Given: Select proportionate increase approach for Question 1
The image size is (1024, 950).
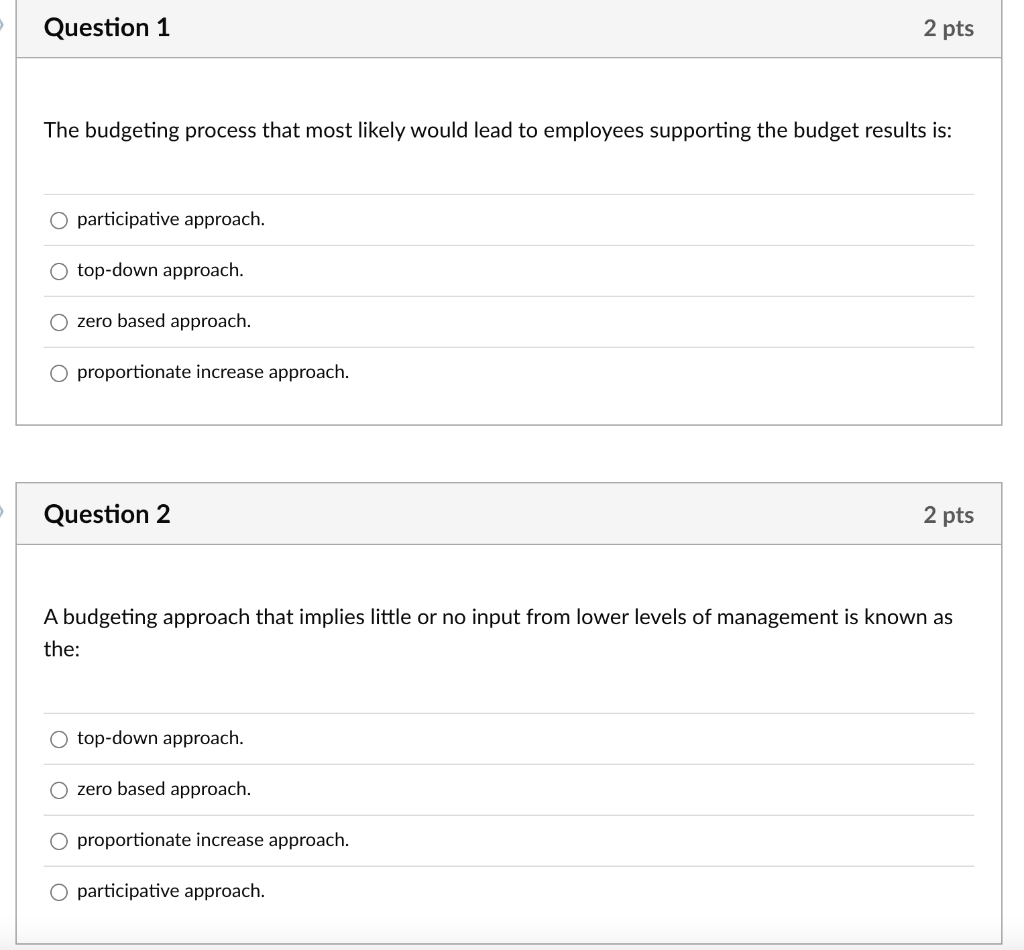Looking at the screenshot, I should click(x=58, y=371).
